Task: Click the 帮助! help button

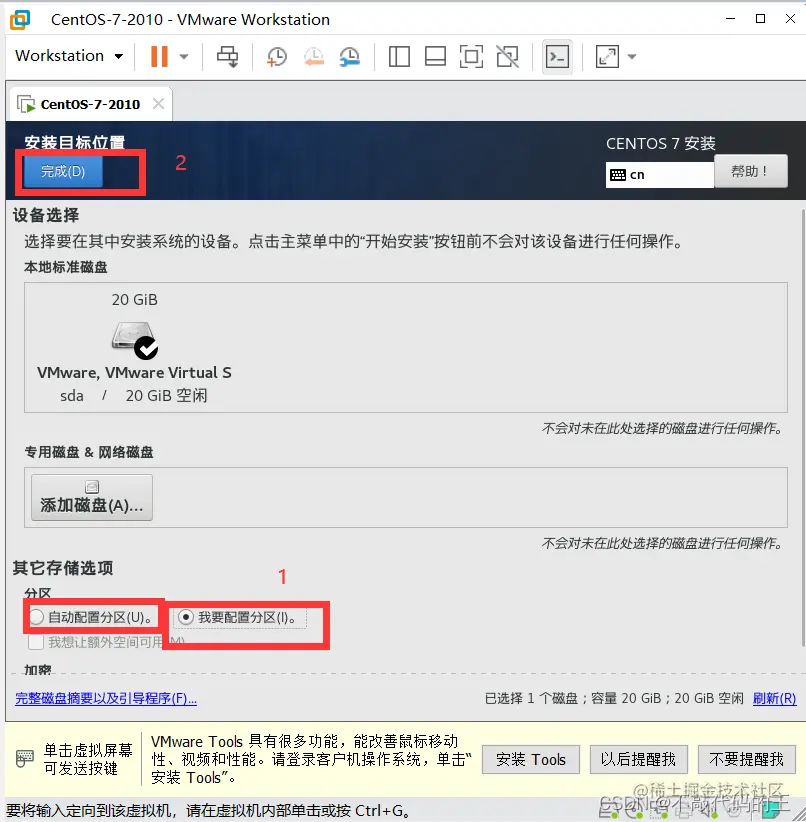Action: tap(750, 171)
